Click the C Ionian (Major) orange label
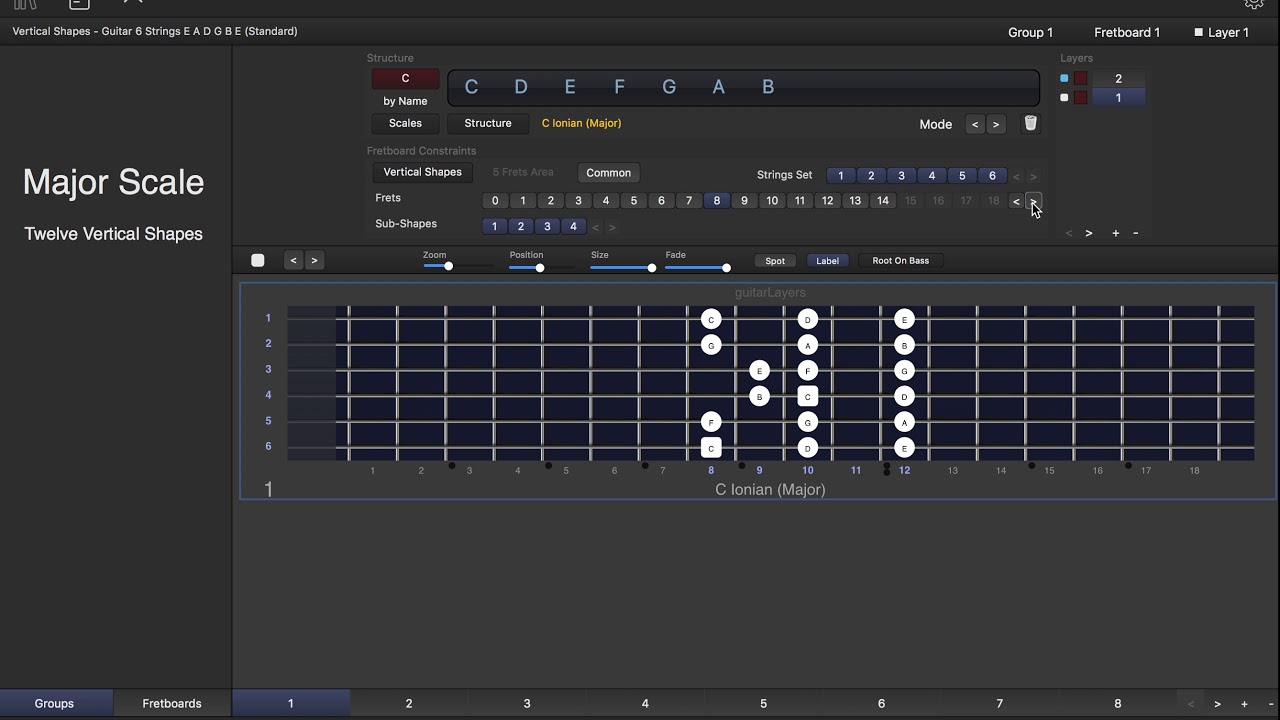This screenshot has height=720, width=1280. click(582, 124)
